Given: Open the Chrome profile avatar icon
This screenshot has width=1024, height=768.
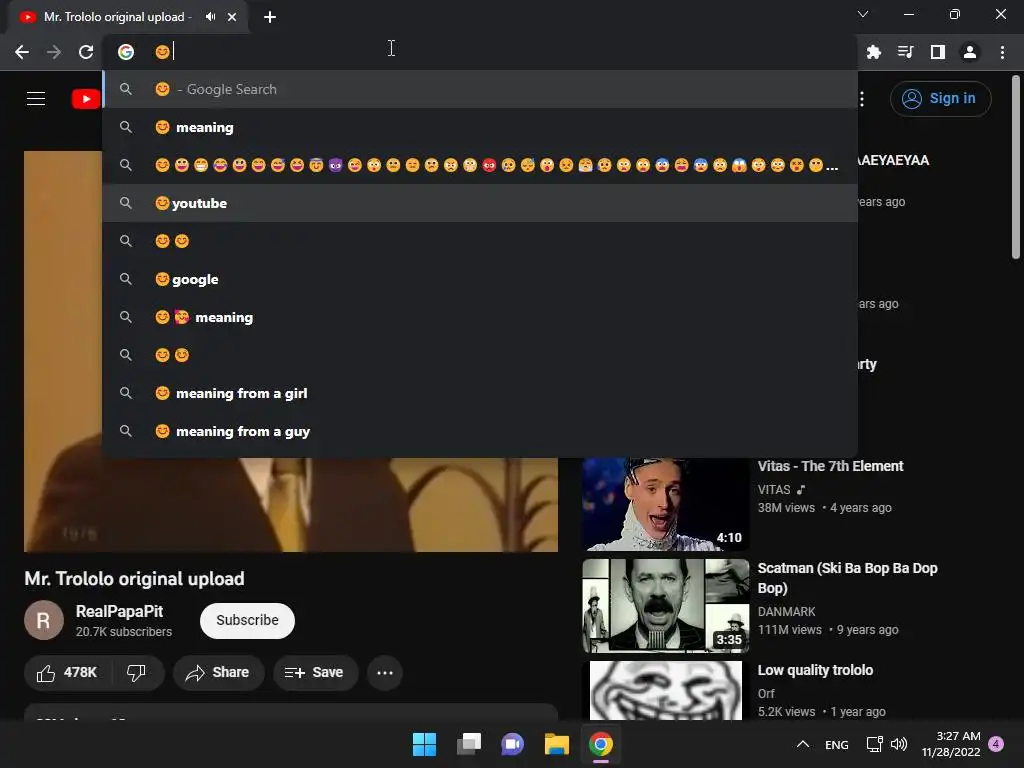Looking at the screenshot, I should click(970, 52).
